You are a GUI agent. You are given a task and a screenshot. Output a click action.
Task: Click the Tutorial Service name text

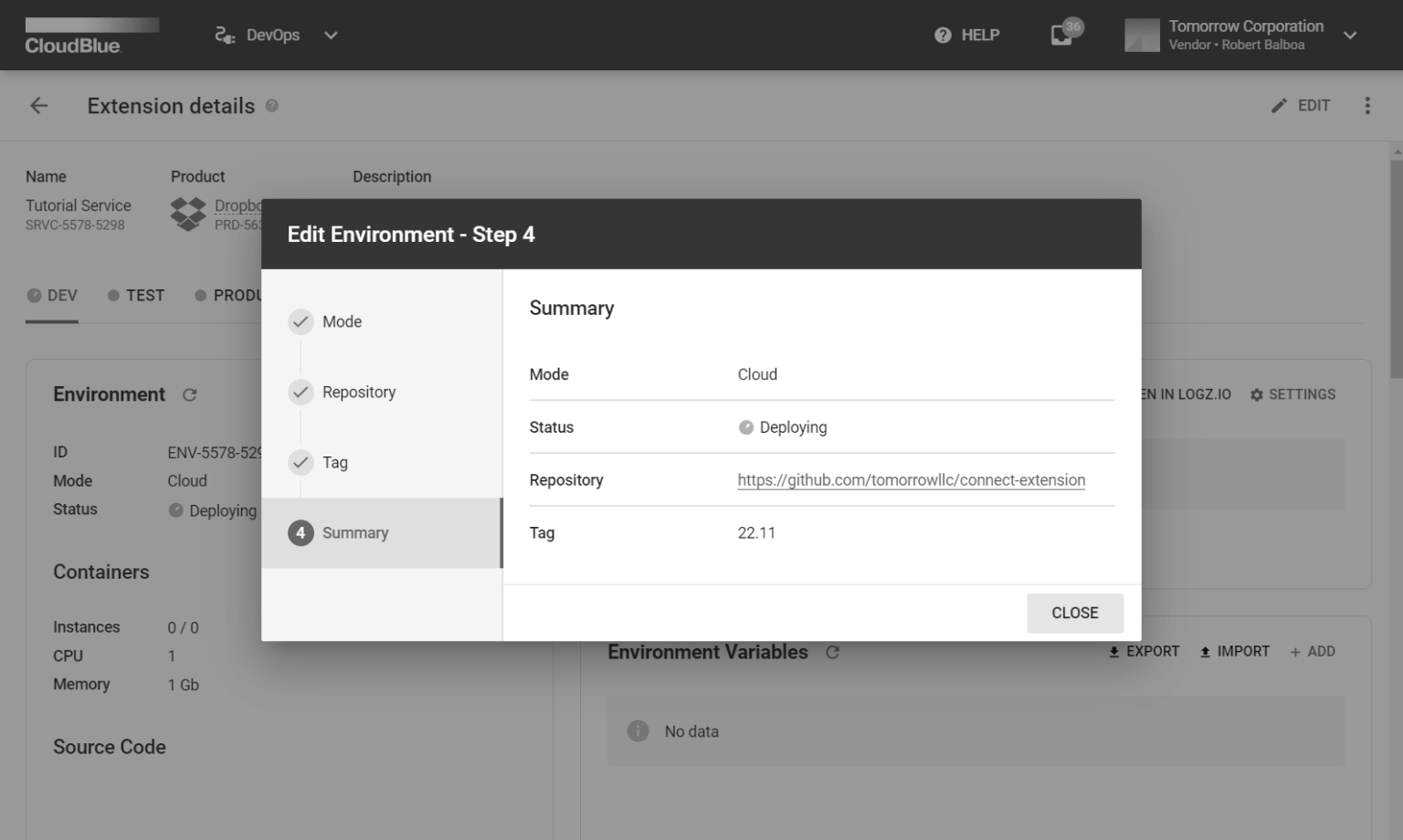click(79, 205)
